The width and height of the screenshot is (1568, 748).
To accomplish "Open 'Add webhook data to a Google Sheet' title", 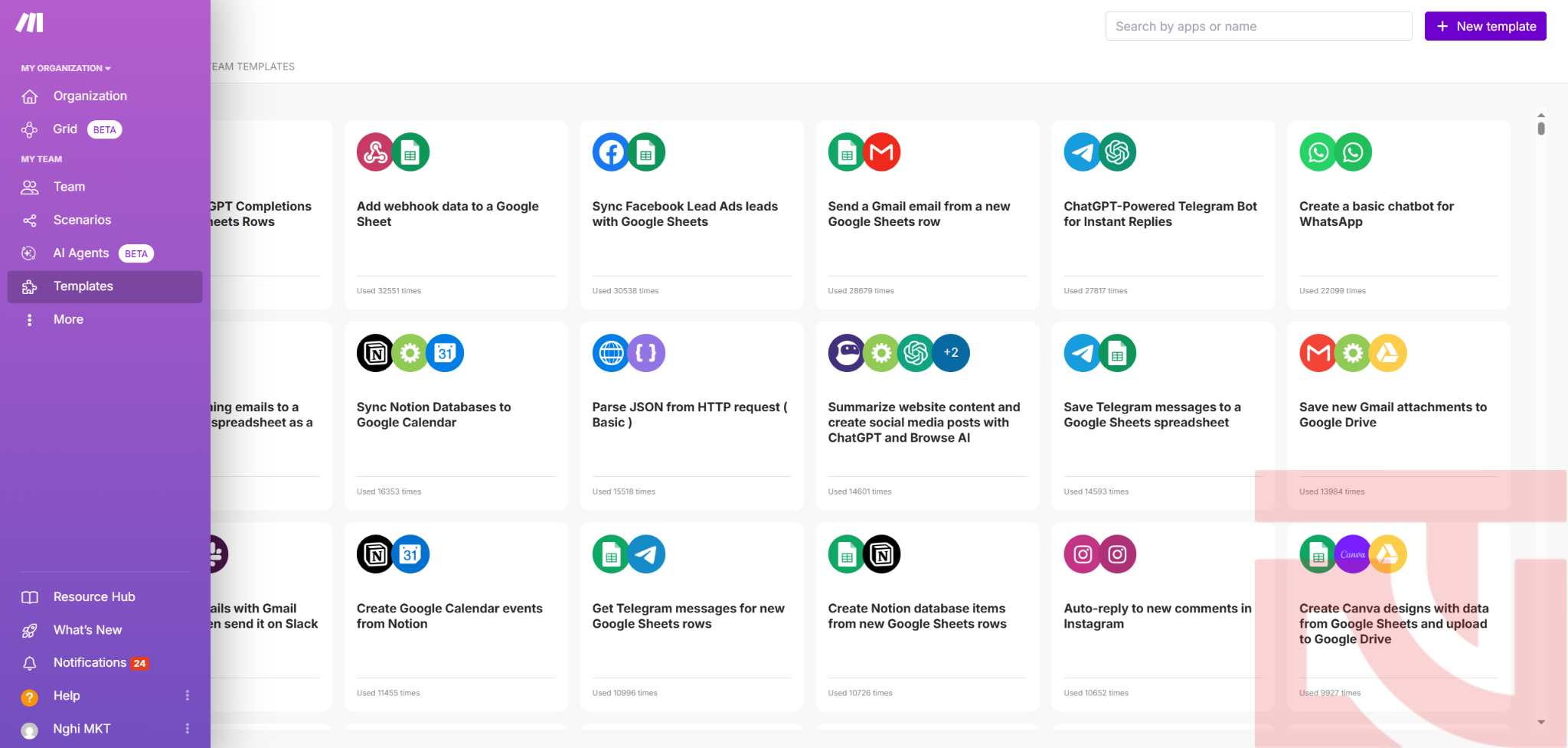I will point(447,214).
